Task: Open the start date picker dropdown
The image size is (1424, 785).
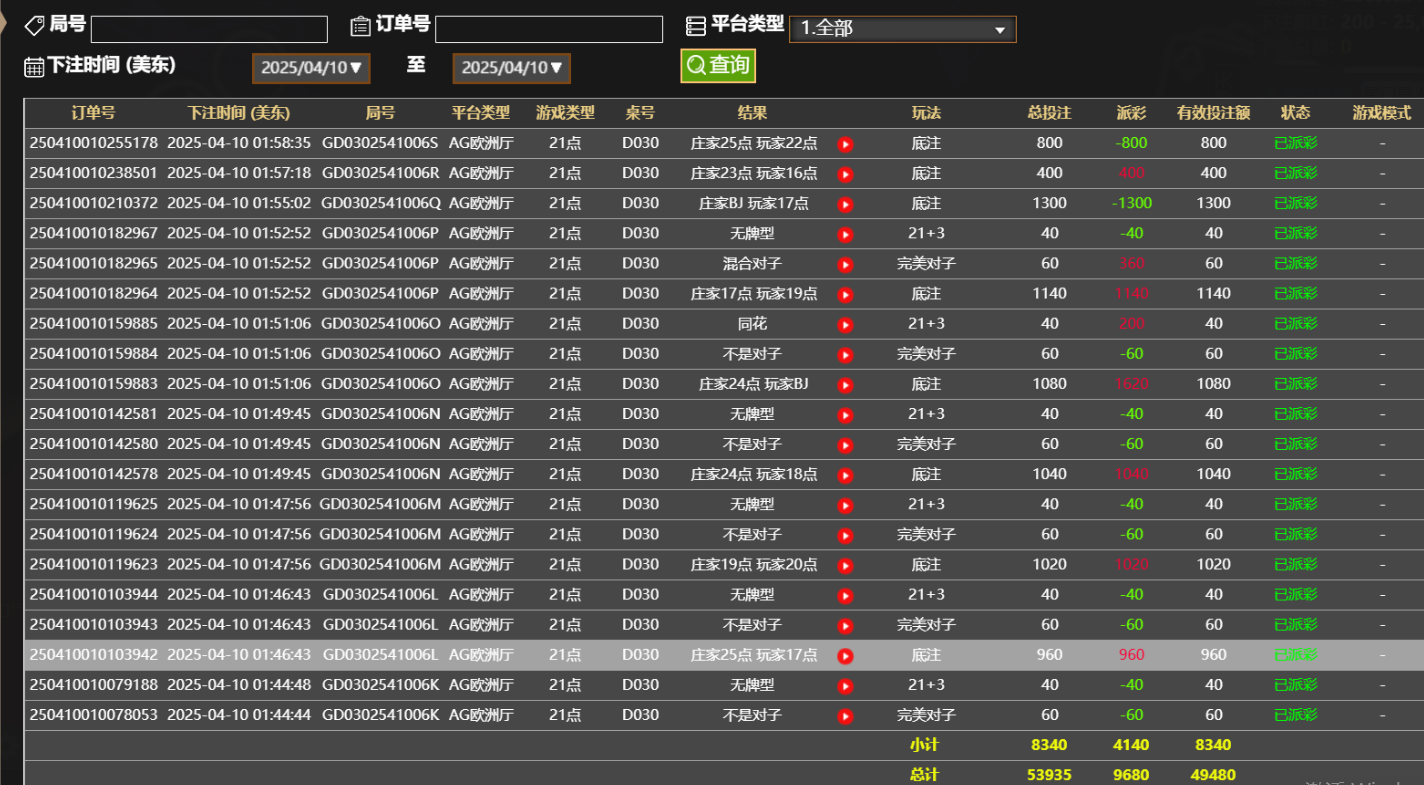Action: coord(313,68)
